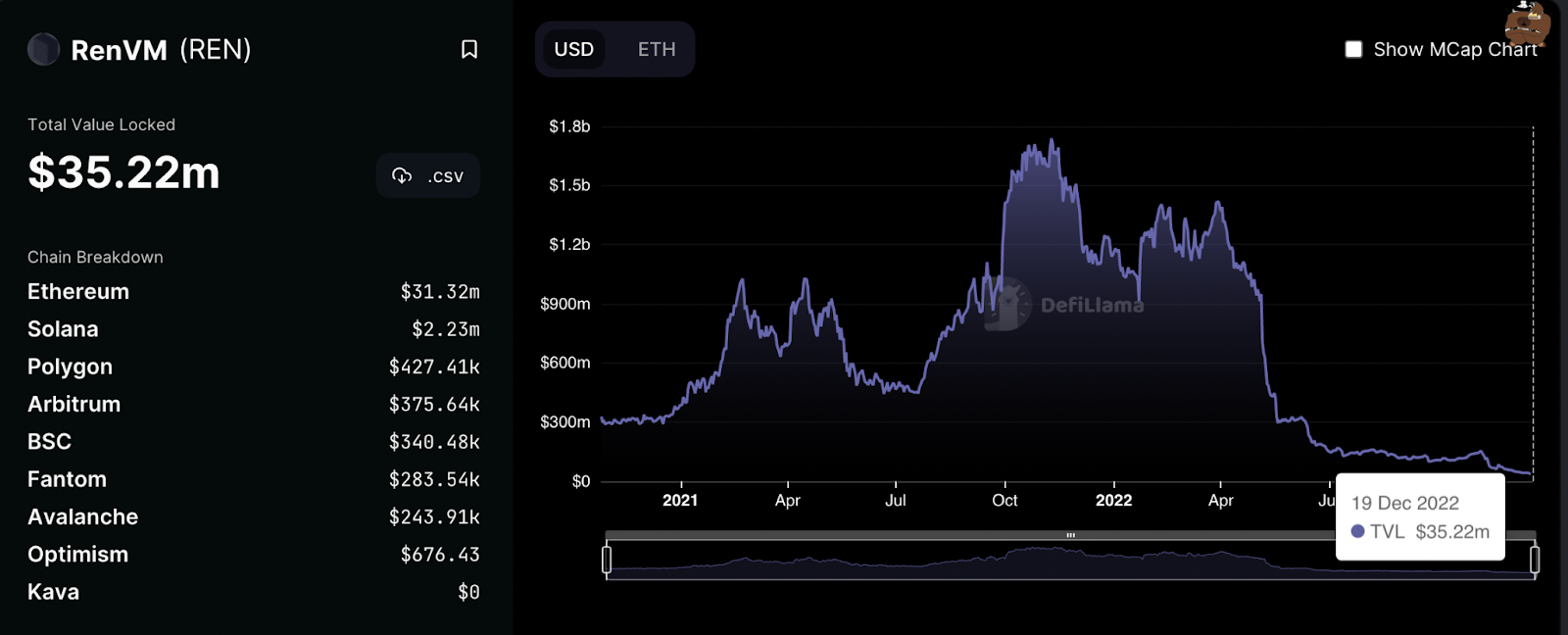Click the chart peak near $1.8b
Image resolution: width=1568 pixels, height=635 pixels.
1053,140
